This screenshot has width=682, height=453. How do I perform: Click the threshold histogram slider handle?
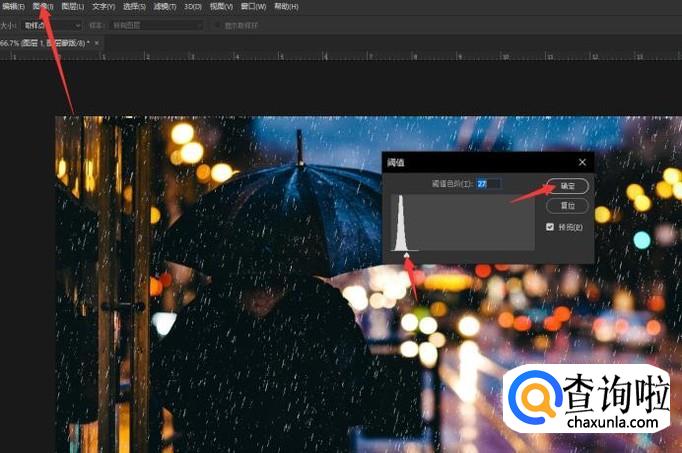click(x=406, y=256)
